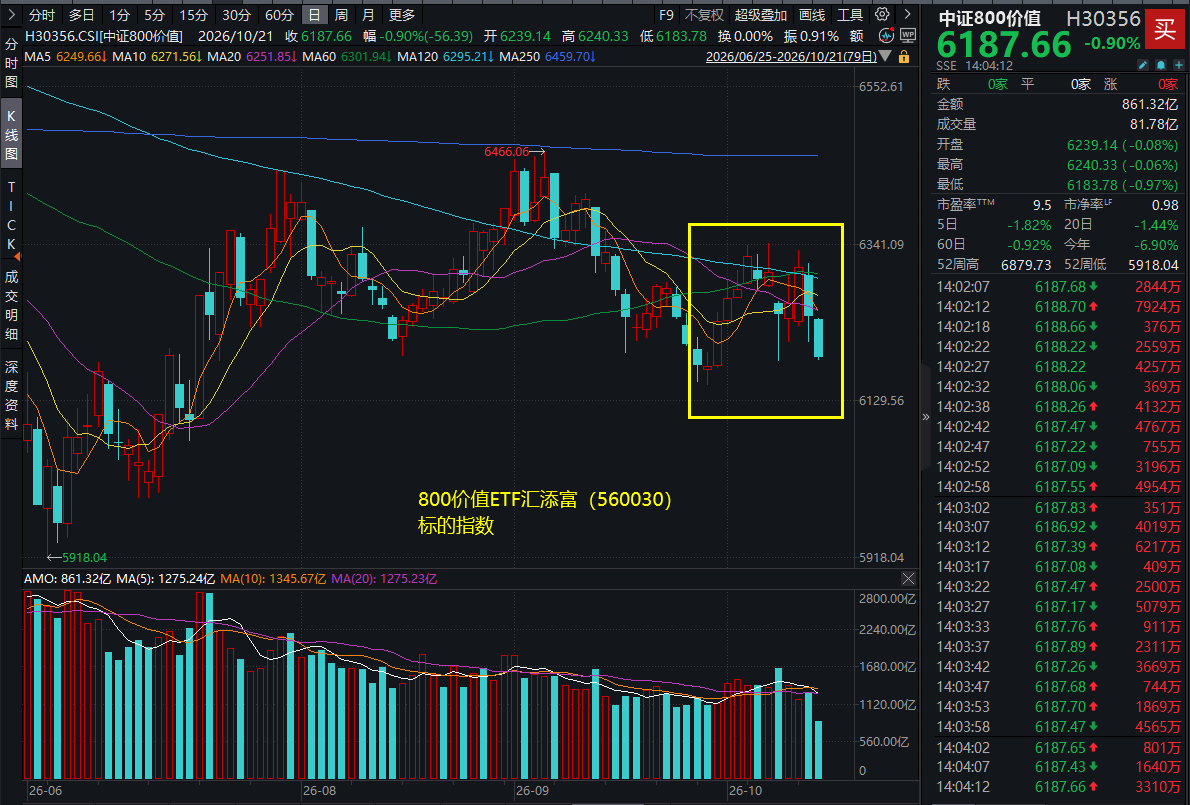Select the 5分 chart period
1190x805 pixels.
point(154,15)
